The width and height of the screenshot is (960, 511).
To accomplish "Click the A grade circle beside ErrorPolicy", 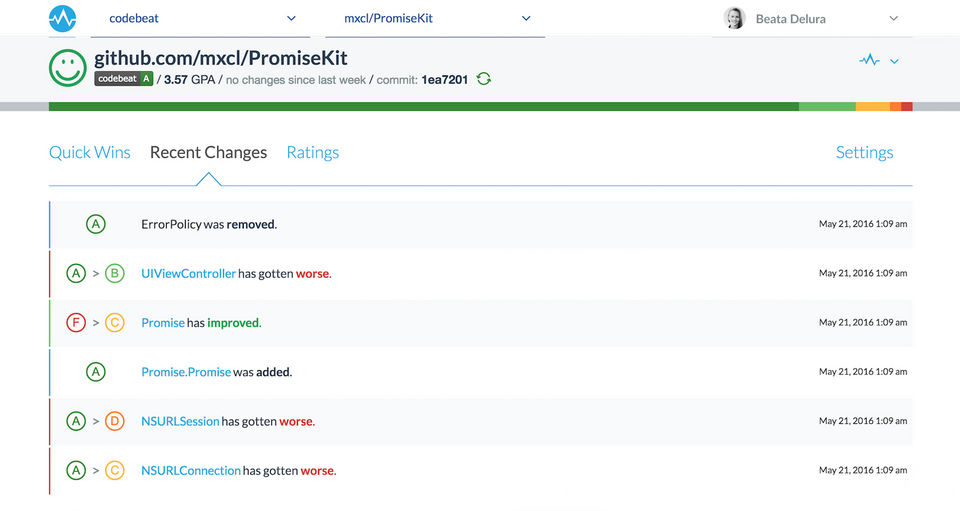I will 96,224.
